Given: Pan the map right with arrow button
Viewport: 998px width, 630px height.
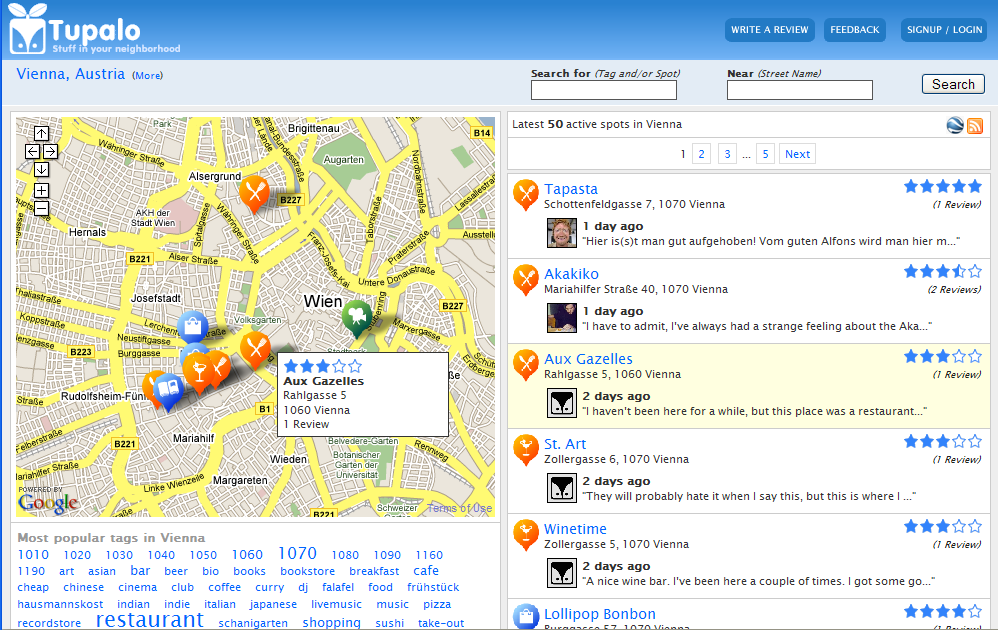Looking at the screenshot, I should (50, 152).
